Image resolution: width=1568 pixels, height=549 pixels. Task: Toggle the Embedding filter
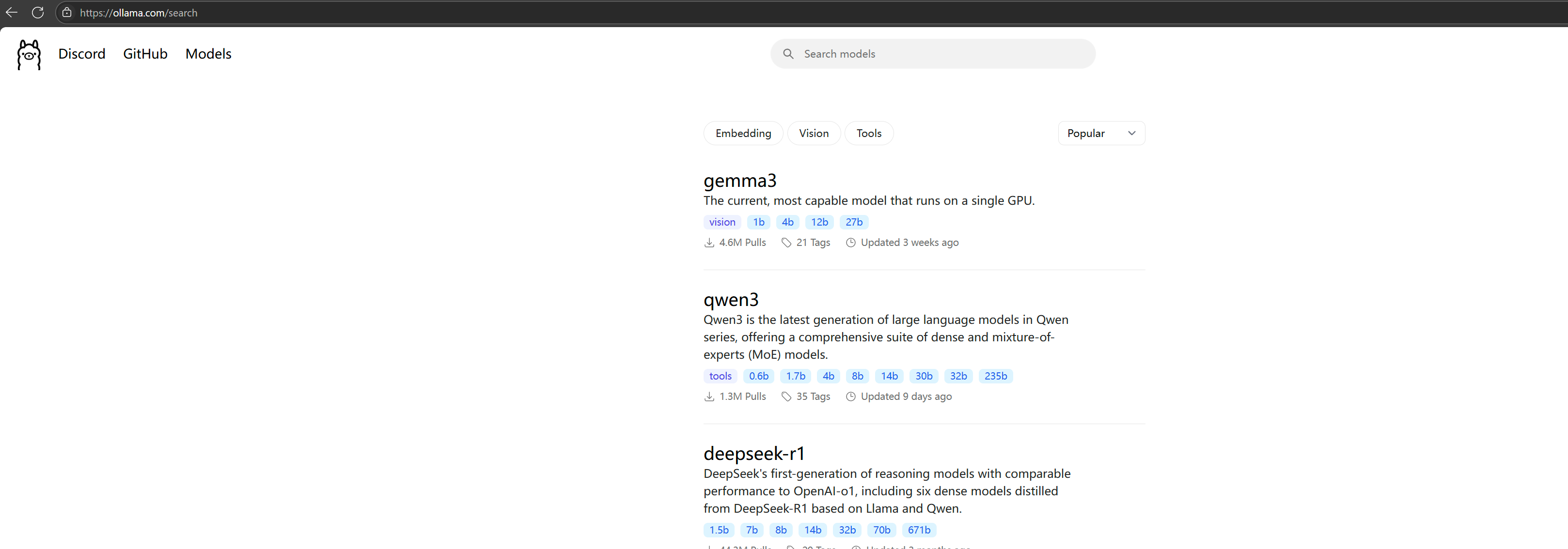[x=743, y=133]
